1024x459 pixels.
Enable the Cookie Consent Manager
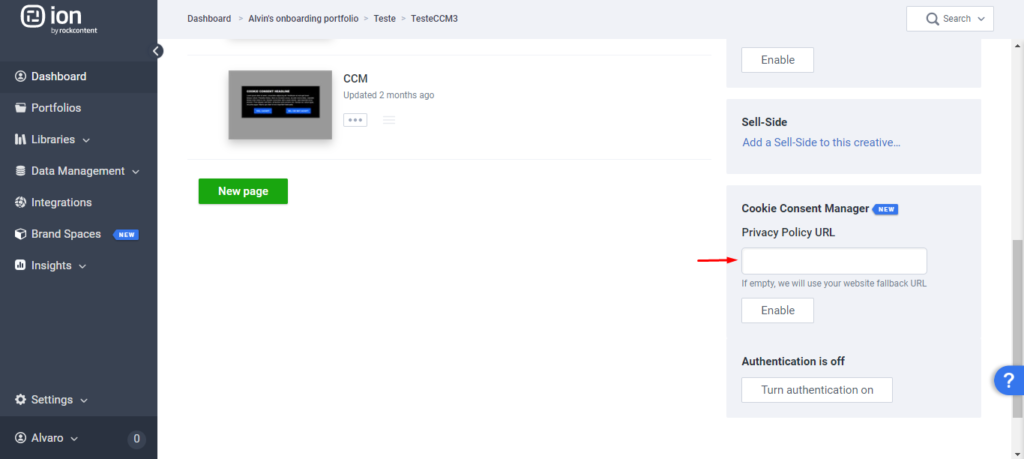[x=777, y=311]
